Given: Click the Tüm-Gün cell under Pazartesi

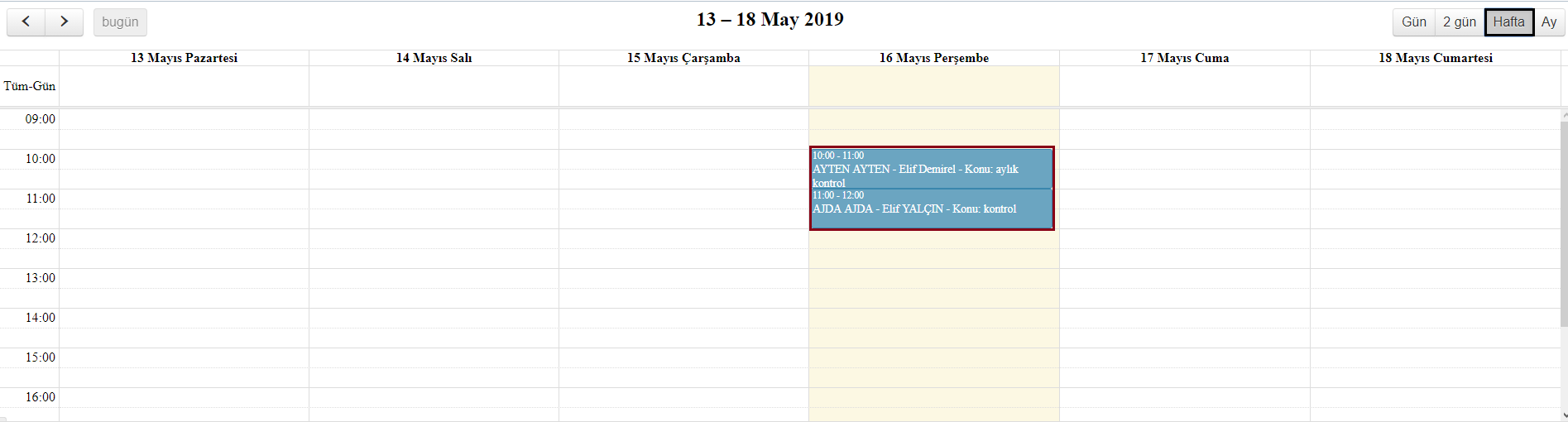Looking at the screenshot, I should (x=184, y=86).
